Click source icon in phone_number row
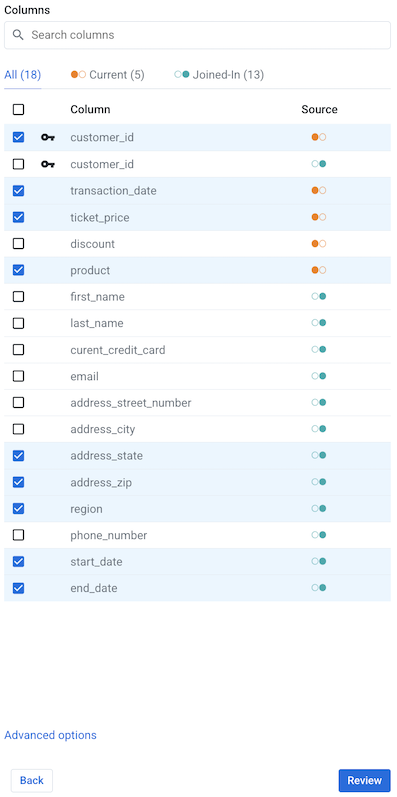 (x=319, y=535)
